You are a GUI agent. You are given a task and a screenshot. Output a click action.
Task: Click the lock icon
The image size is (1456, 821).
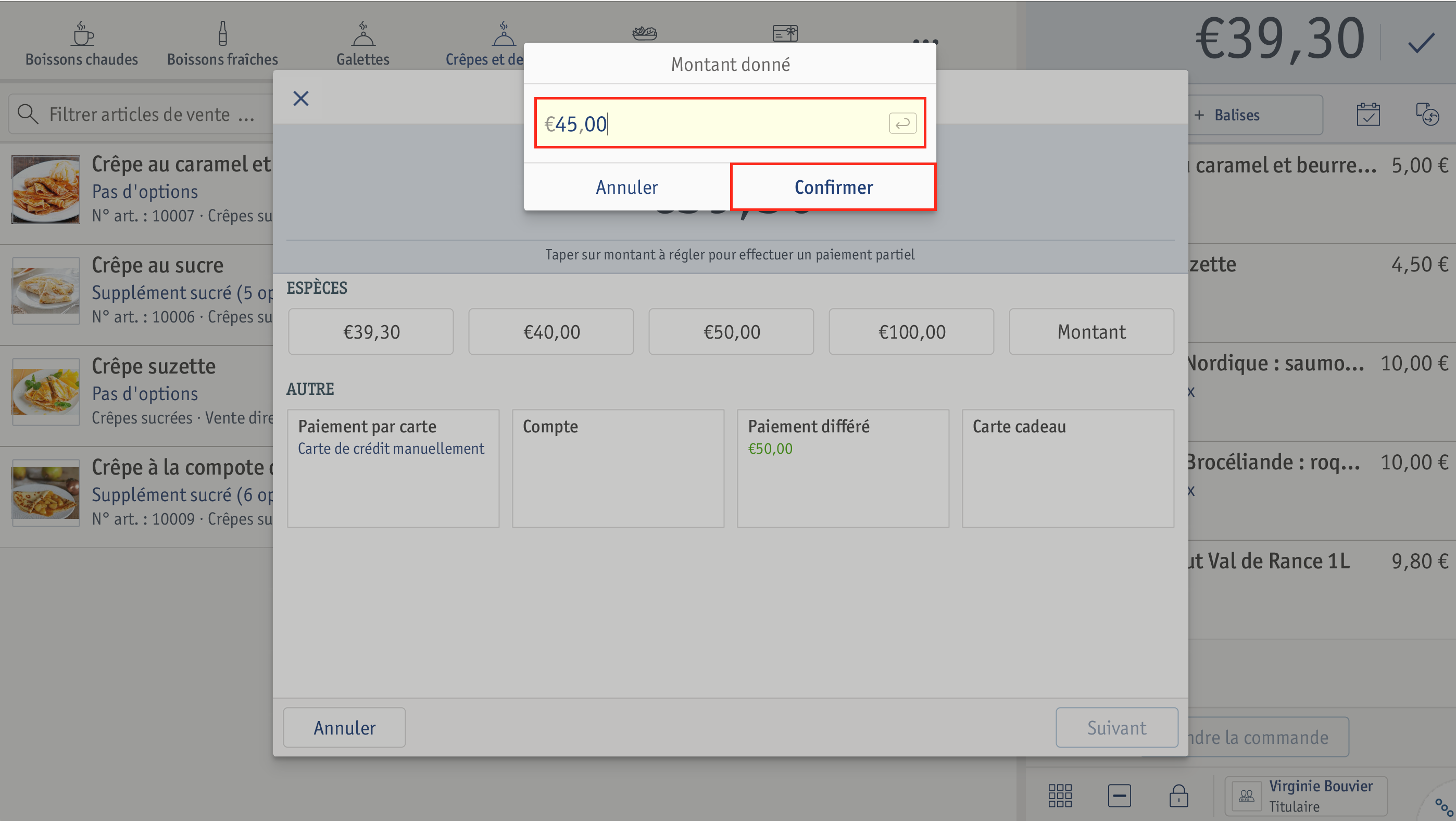[x=1178, y=795]
